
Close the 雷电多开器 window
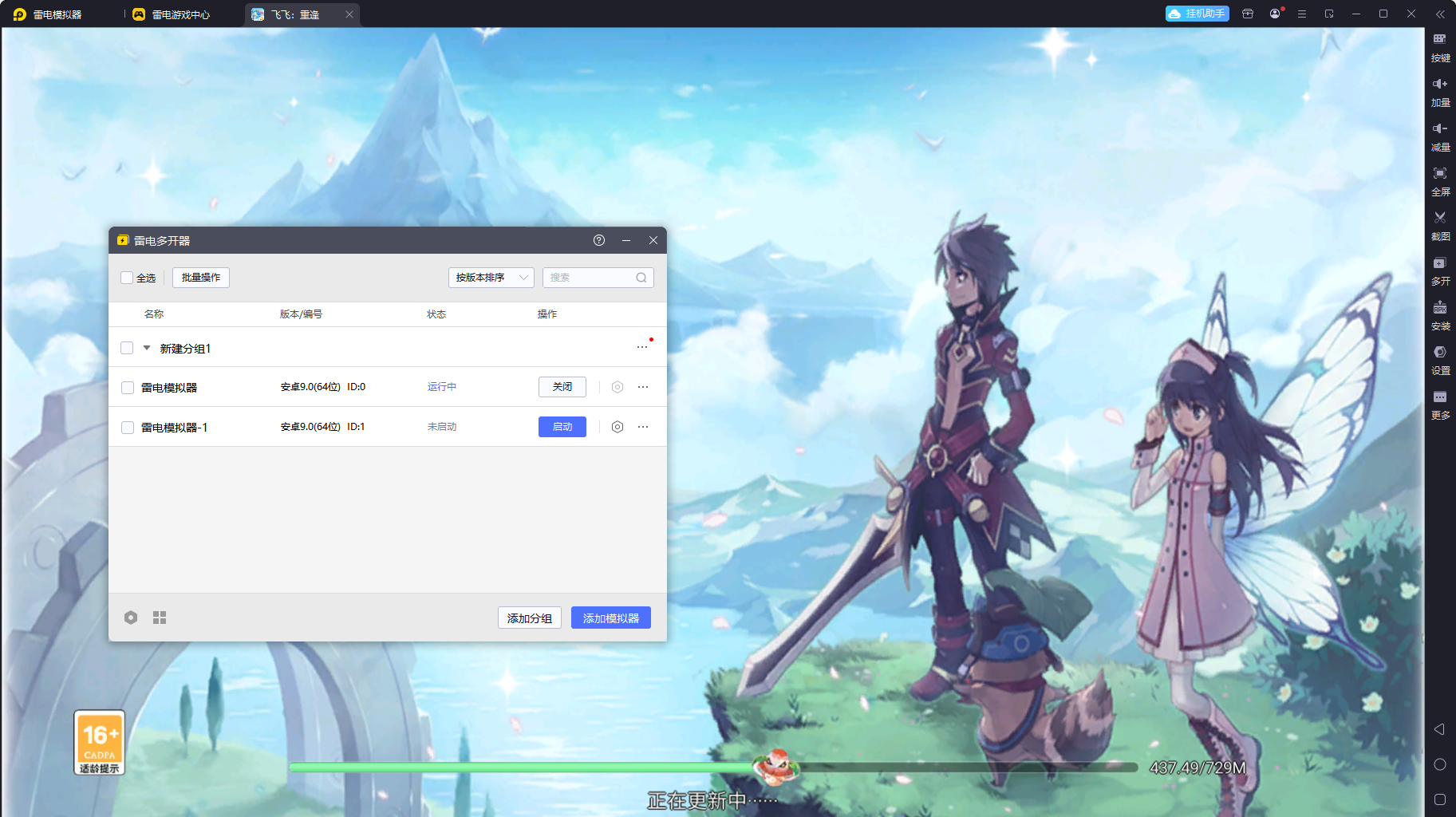click(x=653, y=240)
